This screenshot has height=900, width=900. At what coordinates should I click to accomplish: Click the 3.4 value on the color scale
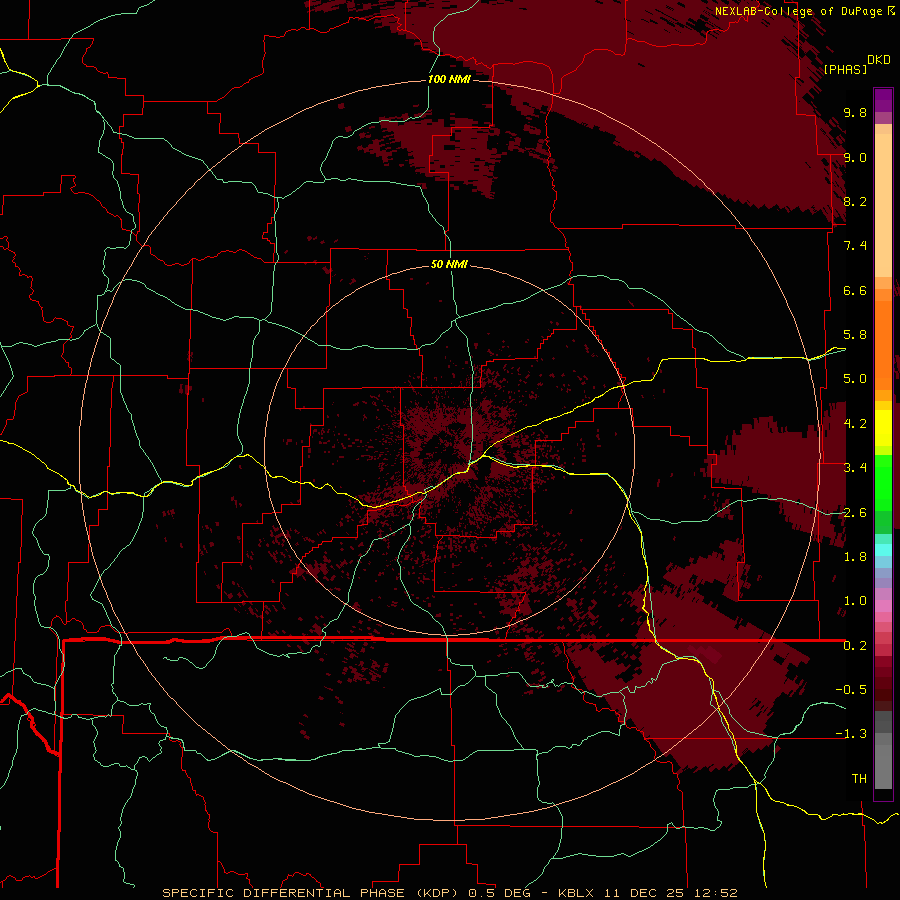click(x=855, y=468)
